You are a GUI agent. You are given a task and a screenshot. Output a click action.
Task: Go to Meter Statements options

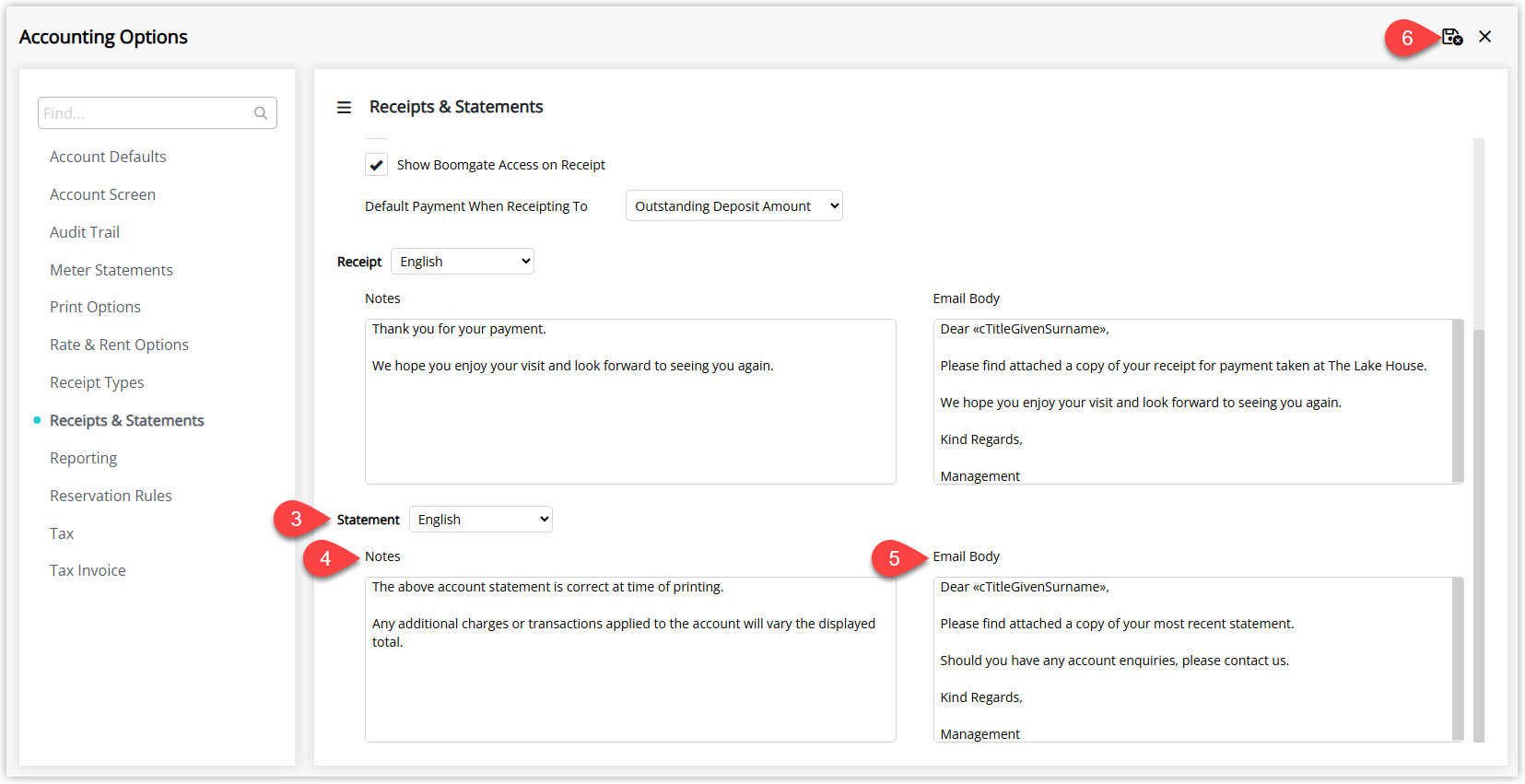click(111, 270)
